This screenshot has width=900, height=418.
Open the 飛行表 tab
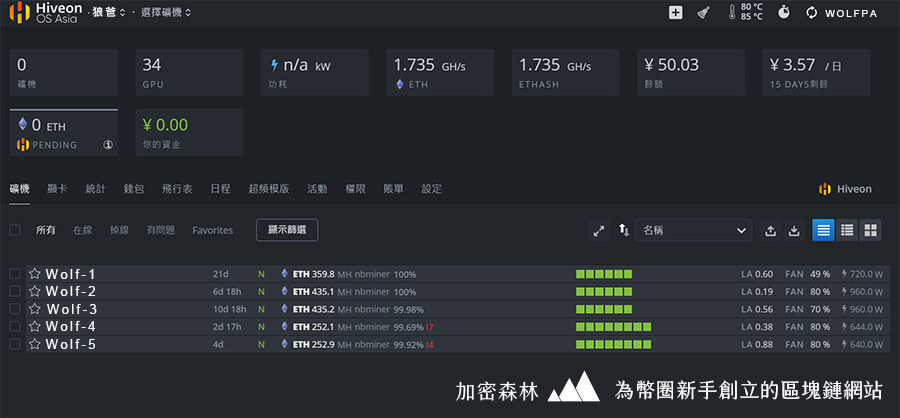(x=177, y=188)
